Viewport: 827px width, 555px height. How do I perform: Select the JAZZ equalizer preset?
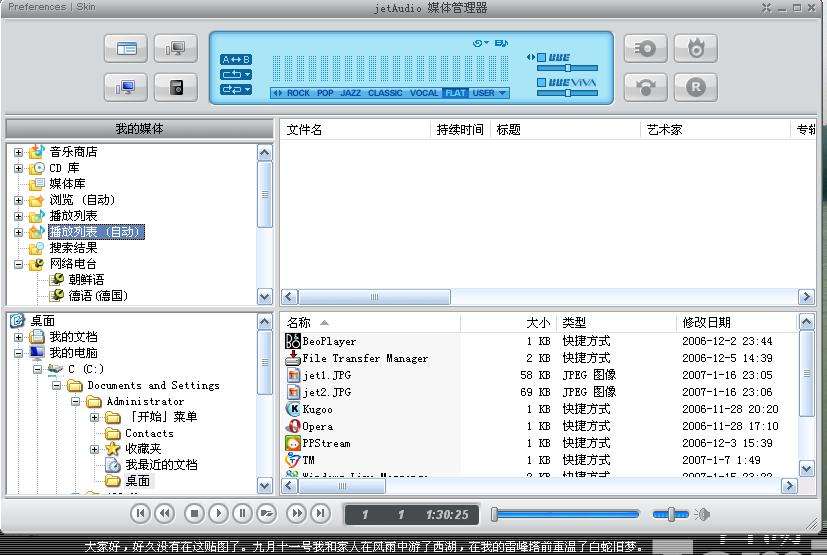350,93
